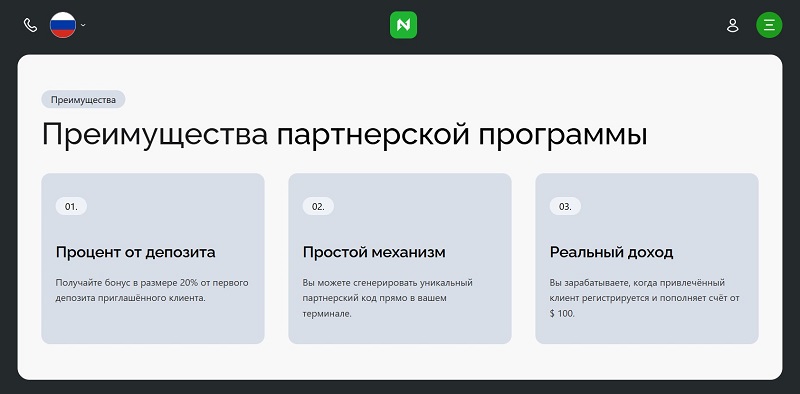800x394 pixels.
Task: Click the Процент от депозита title
Action: click(136, 252)
